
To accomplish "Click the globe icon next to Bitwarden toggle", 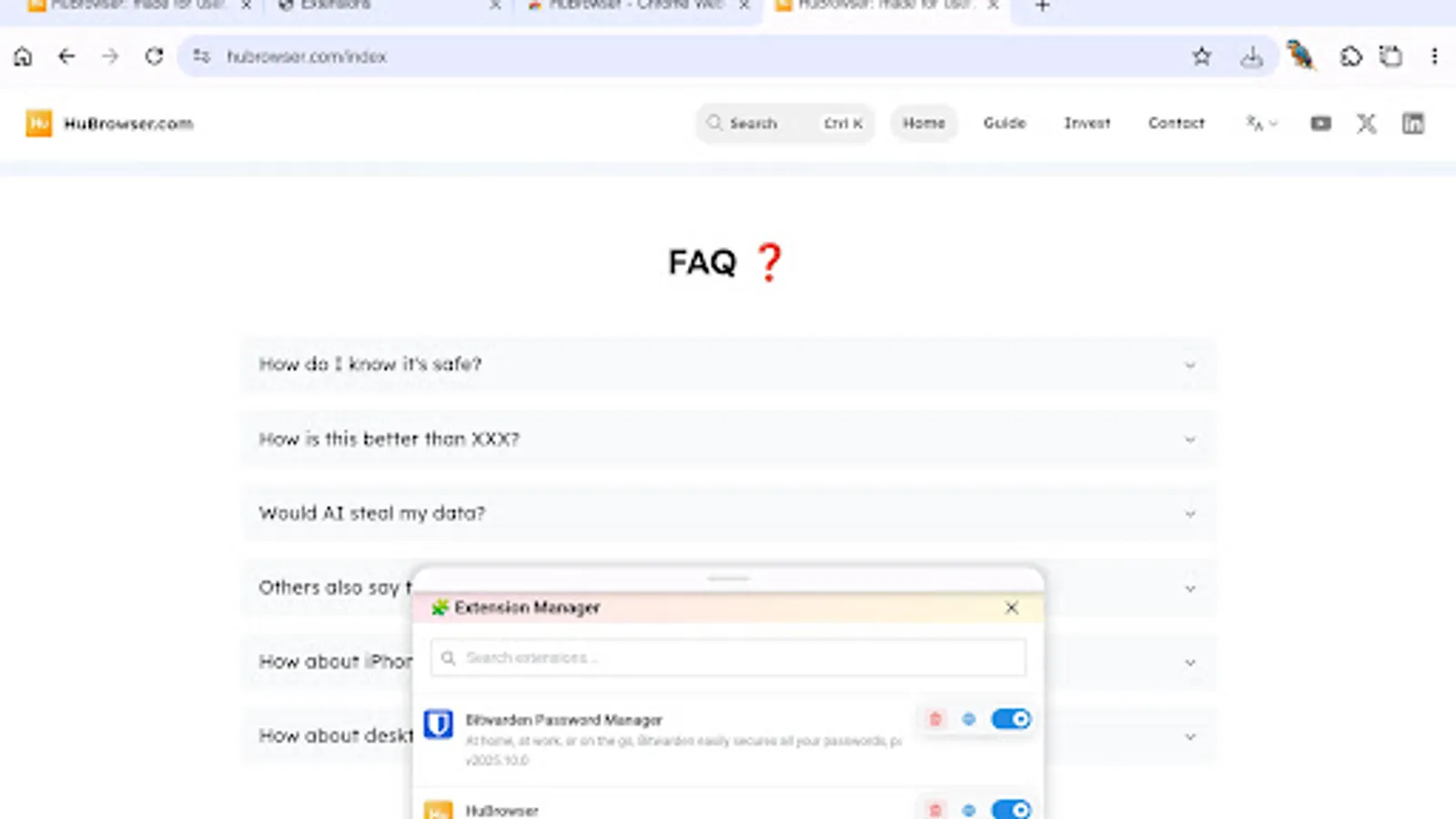I will click(968, 719).
